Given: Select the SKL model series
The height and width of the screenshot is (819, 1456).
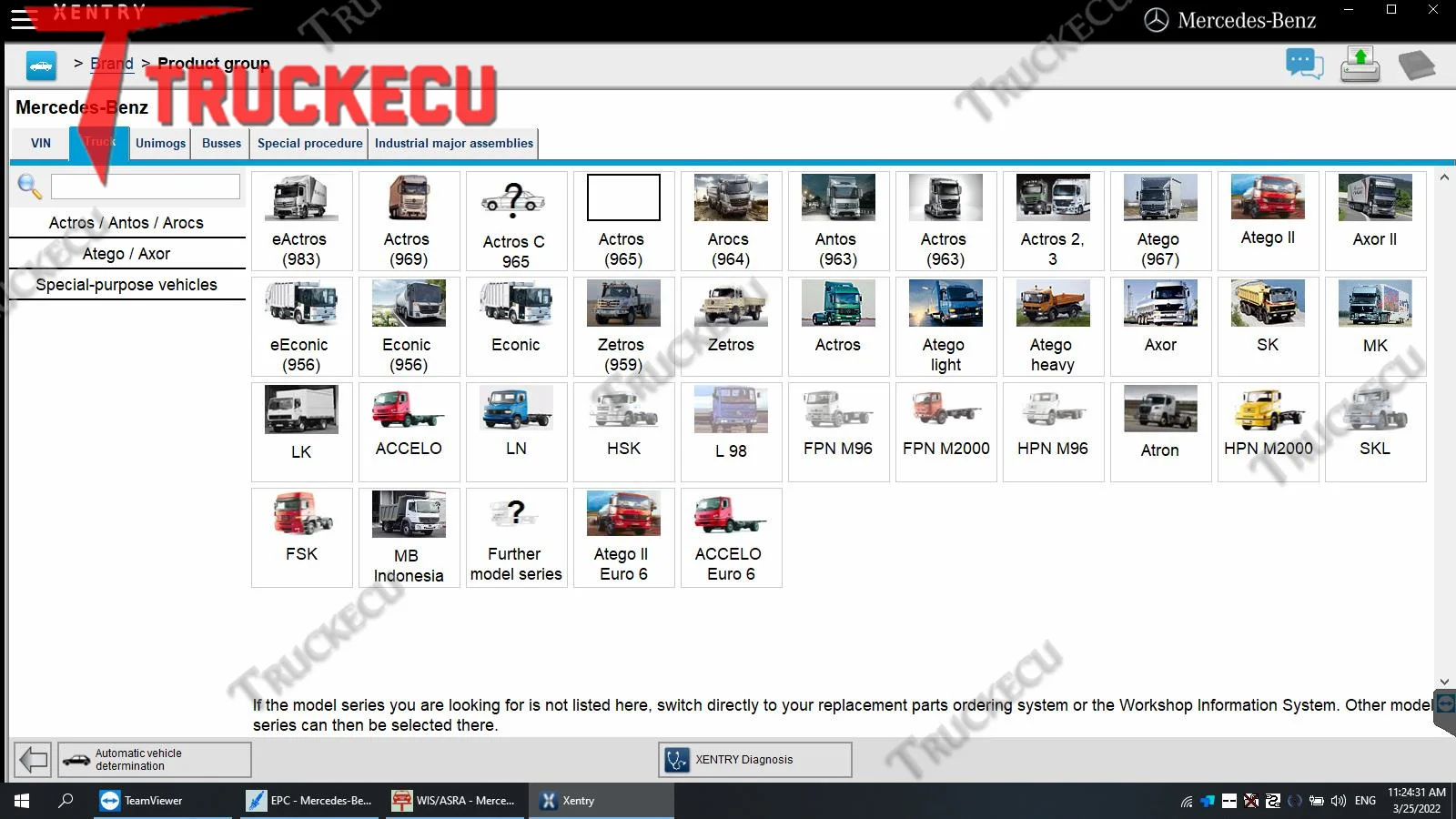Looking at the screenshot, I should tap(1375, 432).
